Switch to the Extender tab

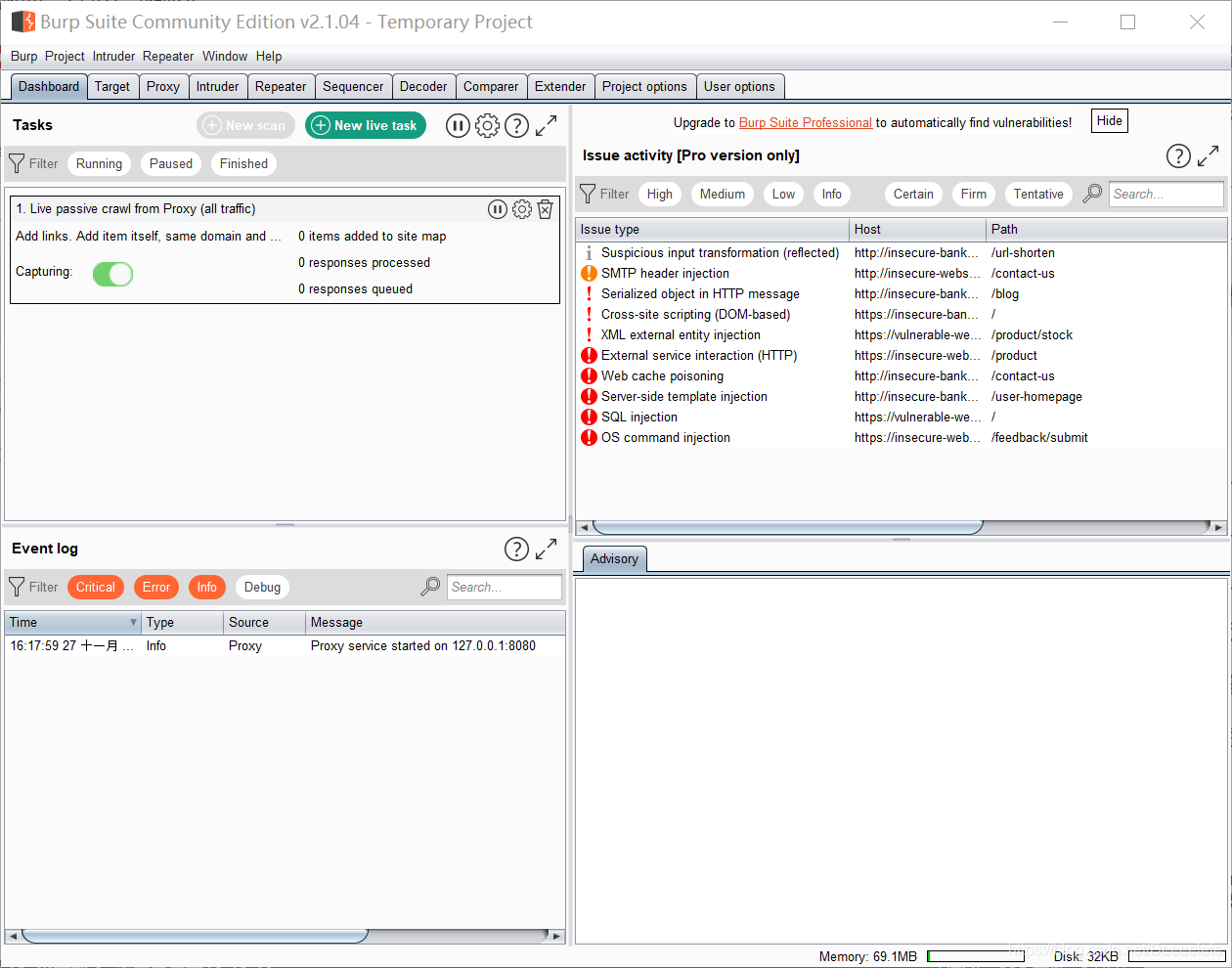560,86
